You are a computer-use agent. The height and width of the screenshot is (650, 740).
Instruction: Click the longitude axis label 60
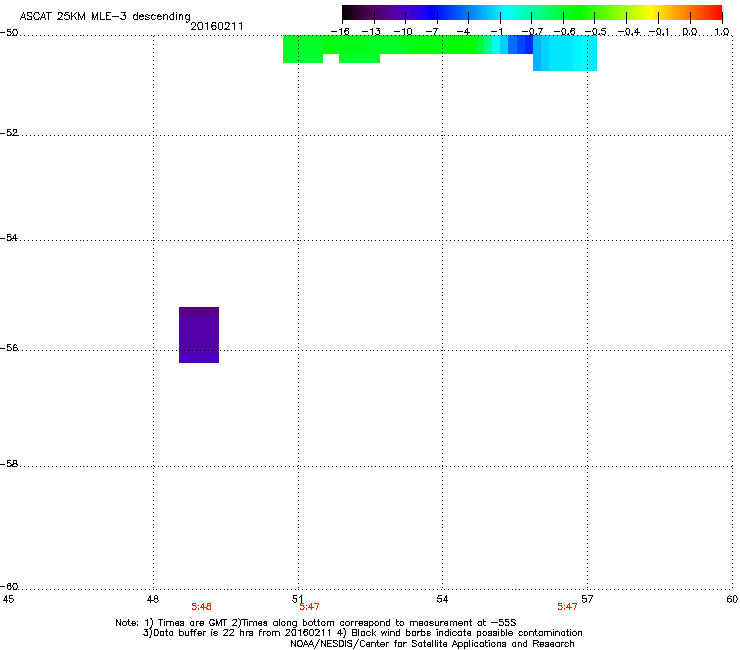pyautogui.click(x=732, y=599)
